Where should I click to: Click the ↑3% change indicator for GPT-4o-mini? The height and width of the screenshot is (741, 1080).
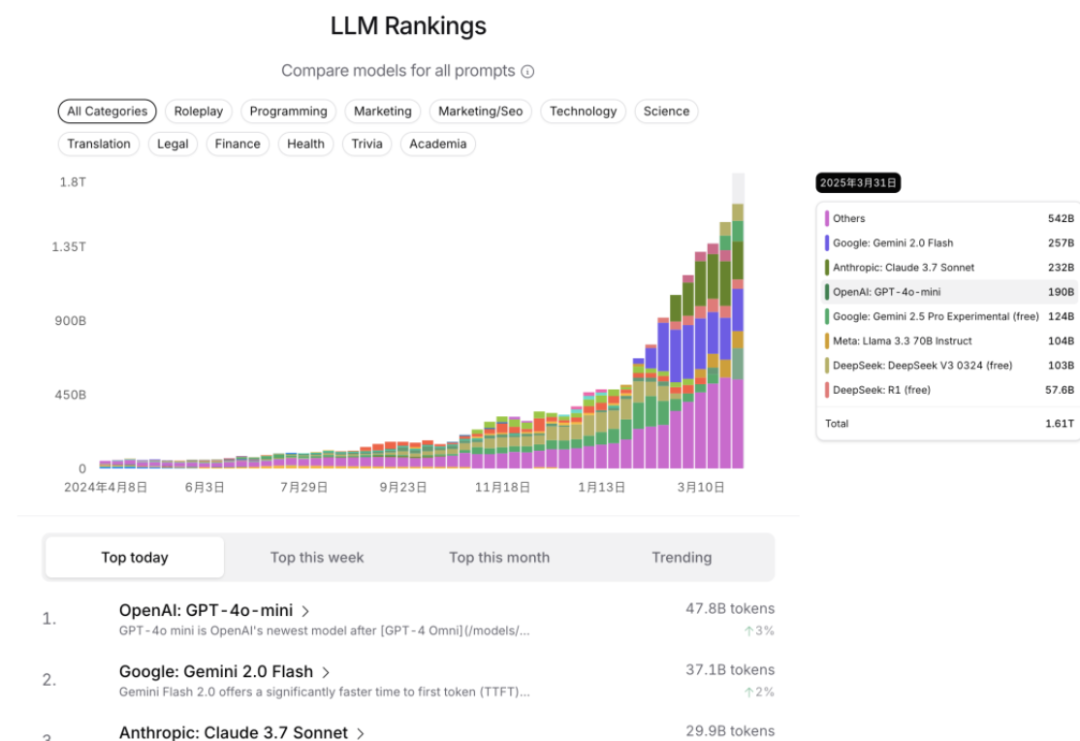click(759, 631)
